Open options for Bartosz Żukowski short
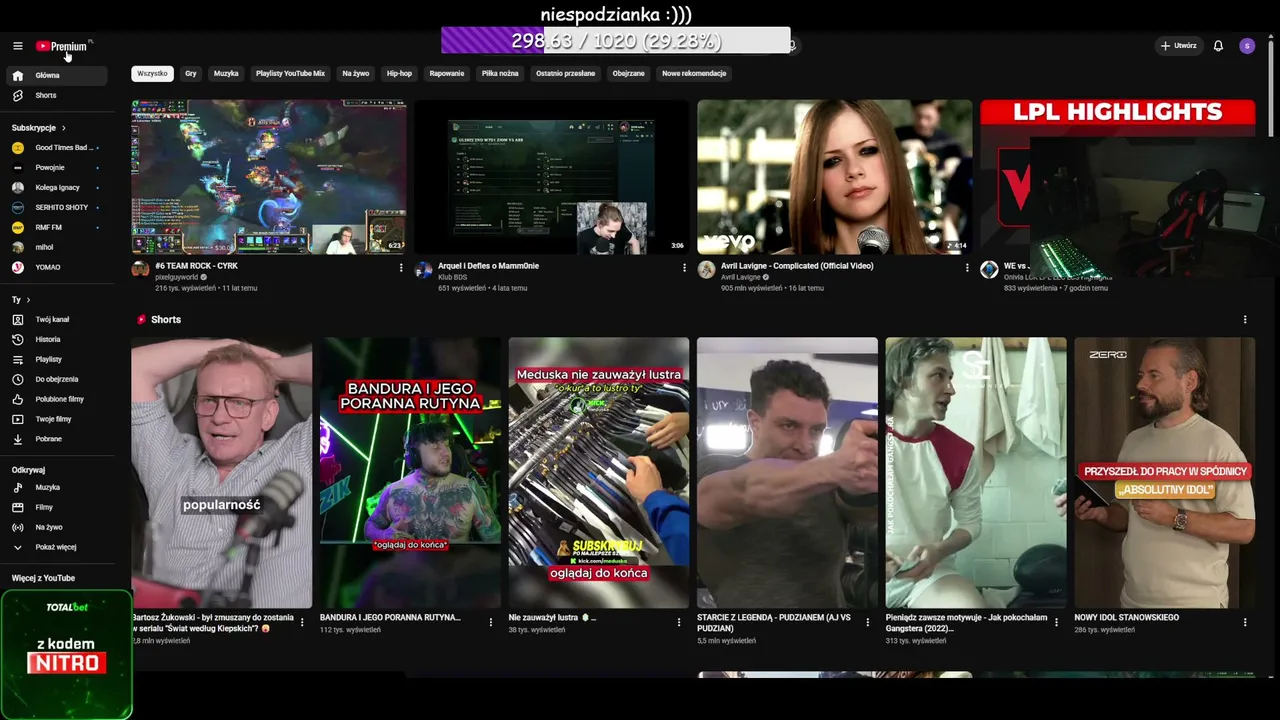 click(x=302, y=622)
